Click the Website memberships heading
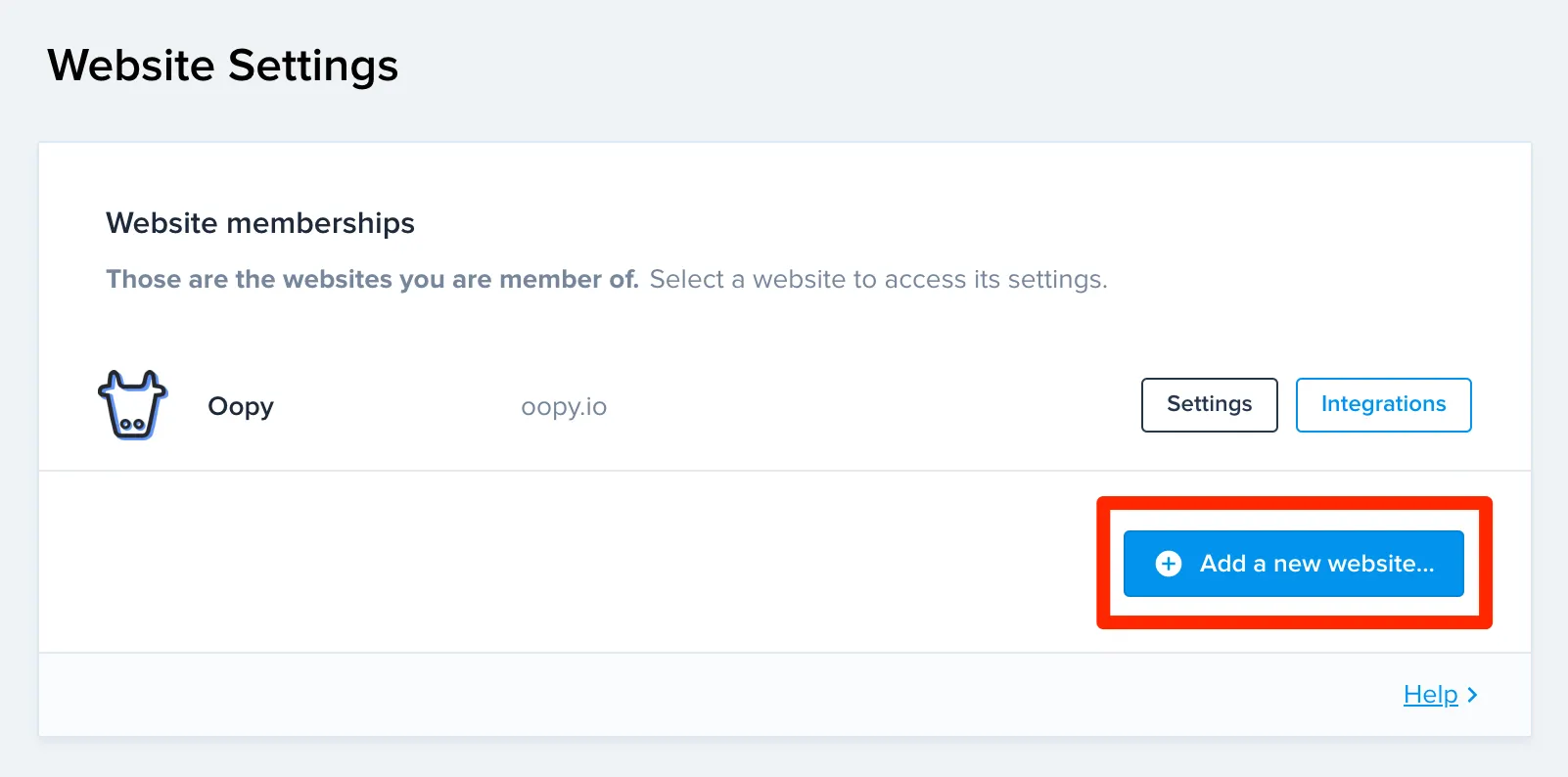This screenshot has width=1568, height=777. coord(260,223)
